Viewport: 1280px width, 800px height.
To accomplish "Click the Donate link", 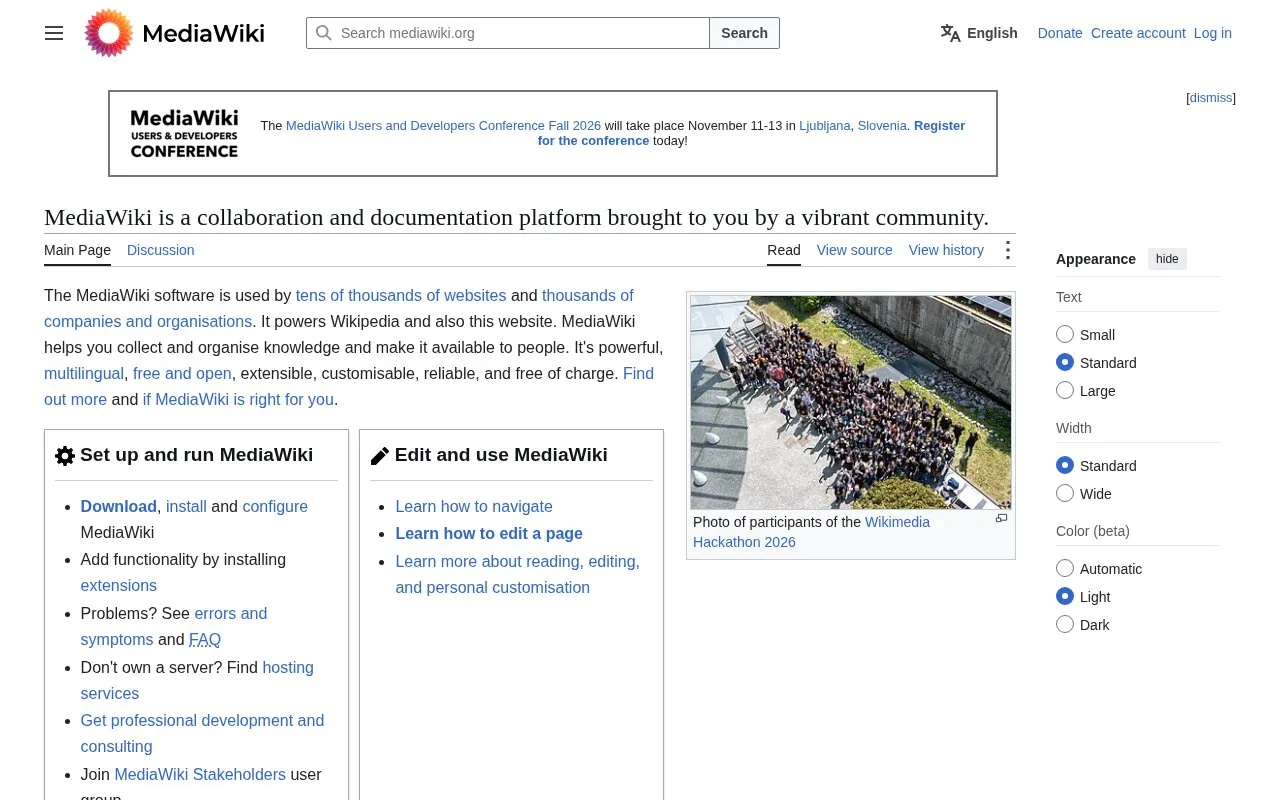I will point(1060,33).
